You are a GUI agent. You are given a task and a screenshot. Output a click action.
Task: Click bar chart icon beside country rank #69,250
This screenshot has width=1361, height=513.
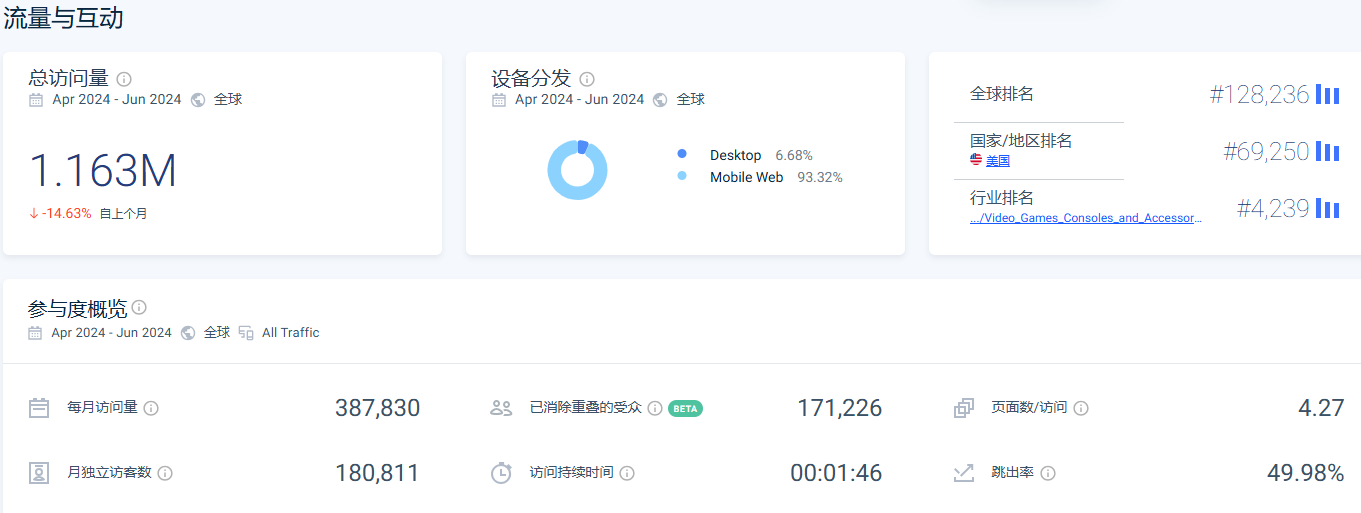(1327, 152)
